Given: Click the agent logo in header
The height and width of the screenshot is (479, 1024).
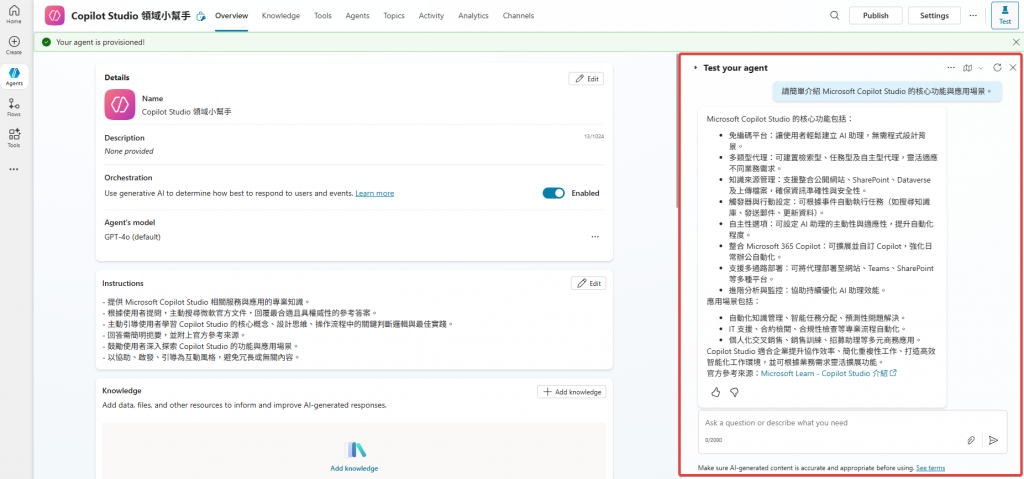Looking at the screenshot, I should (54, 16).
